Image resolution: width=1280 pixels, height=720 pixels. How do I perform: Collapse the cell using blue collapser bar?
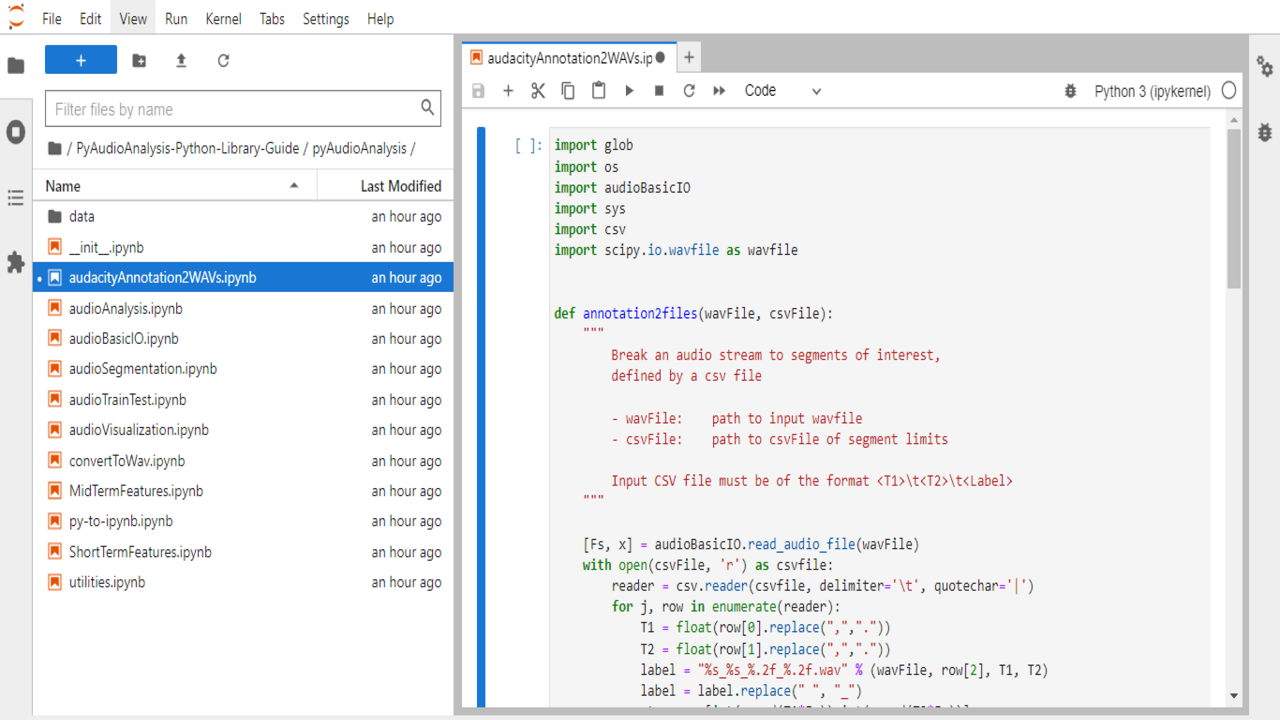(481, 418)
